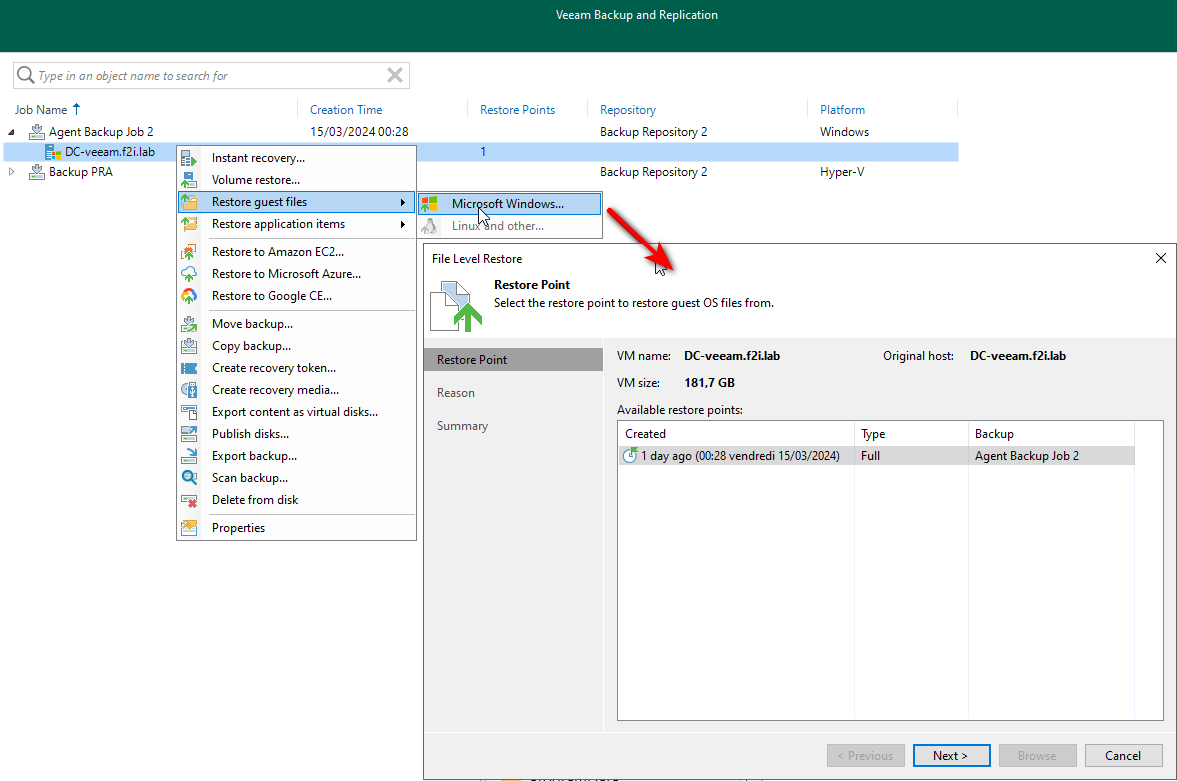Click the restore point clock icon

pos(630,455)
